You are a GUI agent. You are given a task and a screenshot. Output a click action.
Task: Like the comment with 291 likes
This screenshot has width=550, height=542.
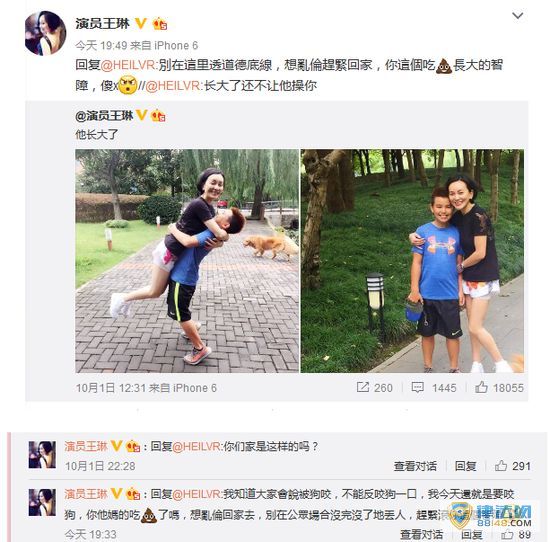(501, 466)
